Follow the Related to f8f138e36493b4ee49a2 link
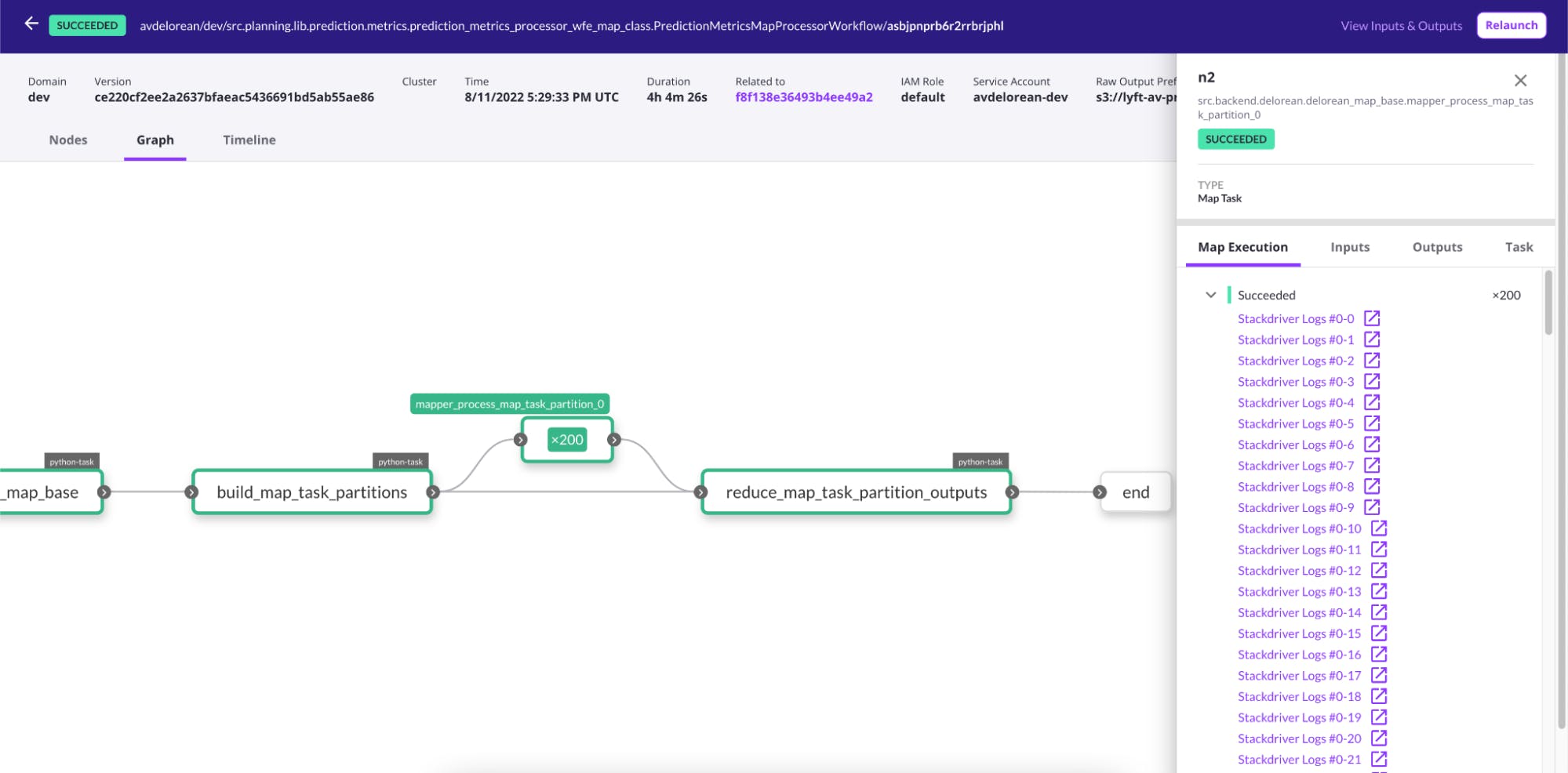 pos(803,96)
